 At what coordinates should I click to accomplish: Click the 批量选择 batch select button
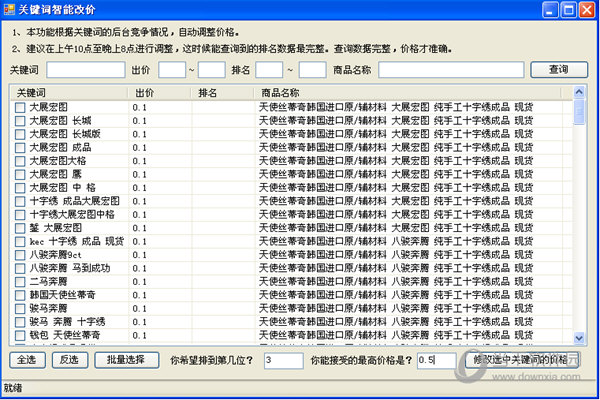click(x=127, y=360)
